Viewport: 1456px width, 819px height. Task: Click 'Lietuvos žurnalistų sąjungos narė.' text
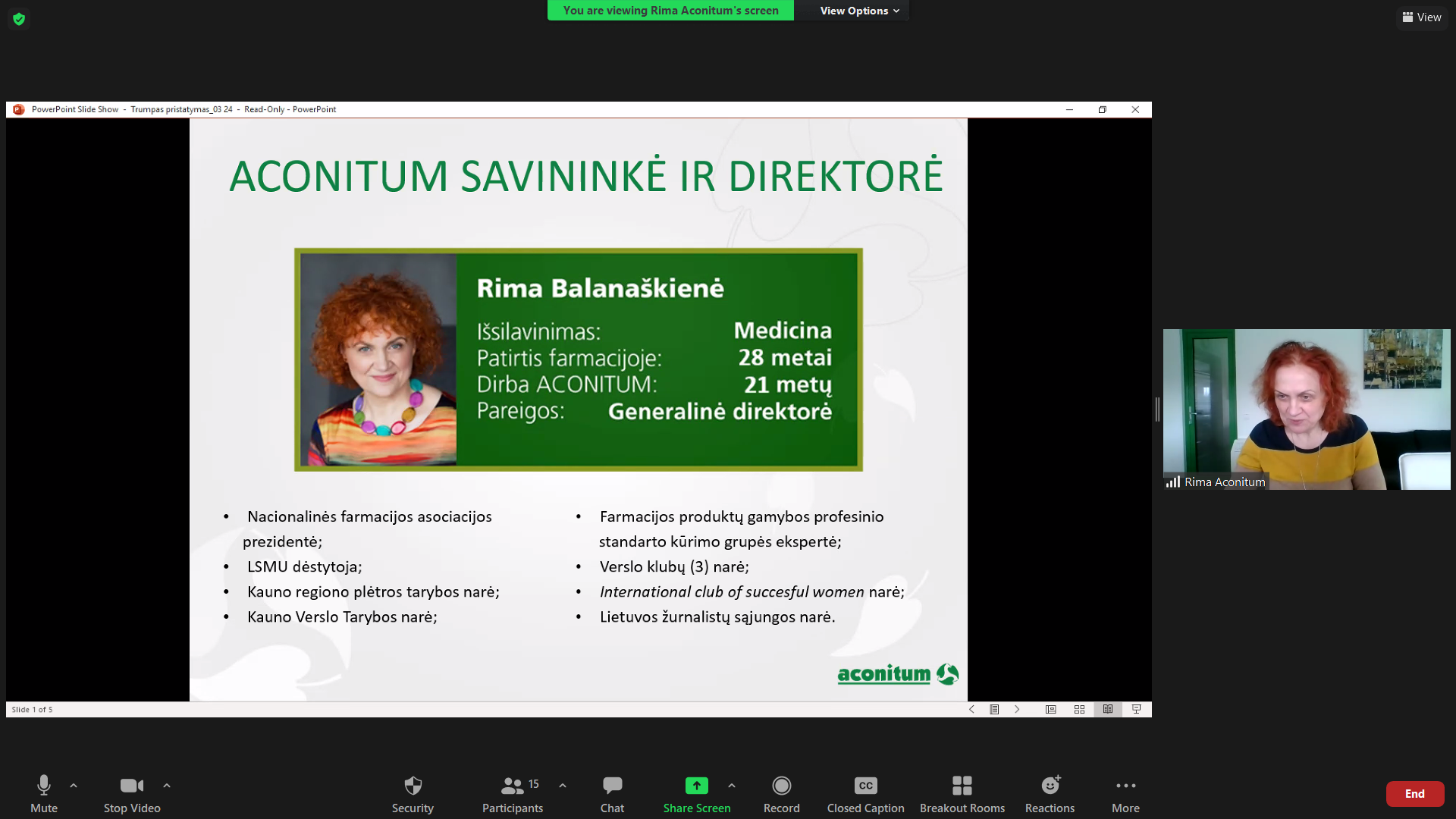717,617
